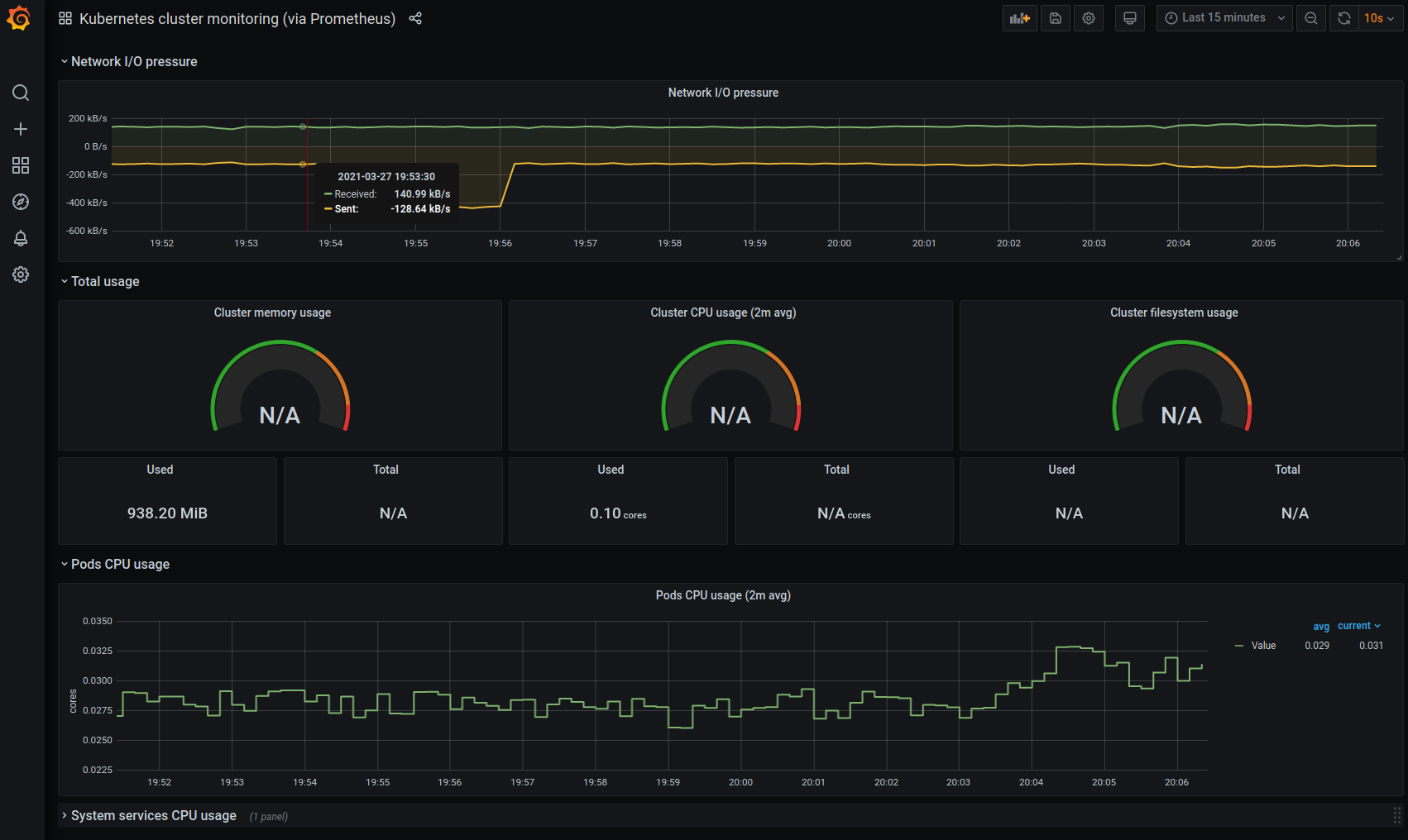Click the Kubernetes cluster monitoring dashboard title
Image resolution: width=1408 pixels, height=840 pixels.
coord(237,18)
